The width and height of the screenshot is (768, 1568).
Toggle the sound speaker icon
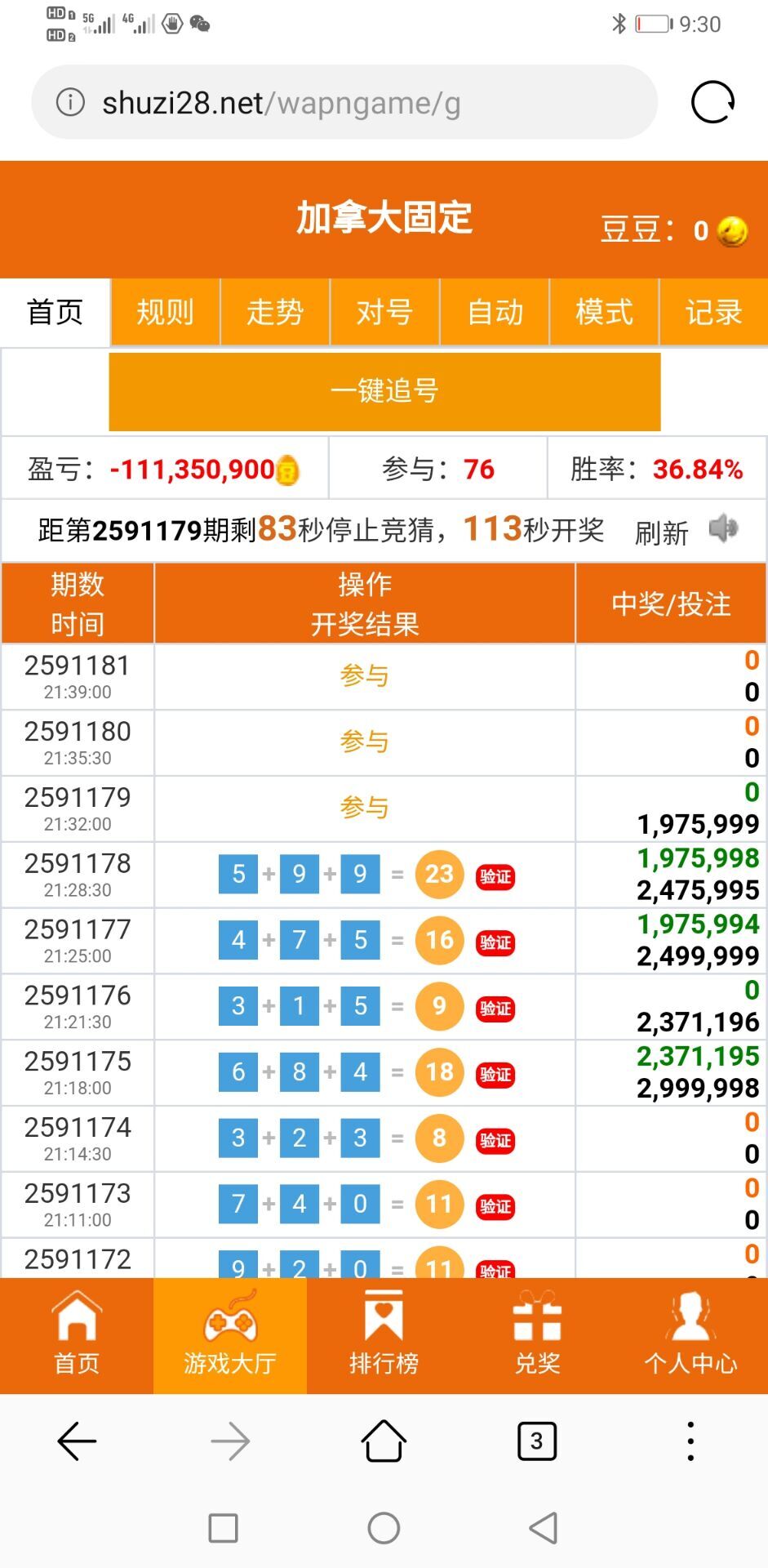point(723,529)
